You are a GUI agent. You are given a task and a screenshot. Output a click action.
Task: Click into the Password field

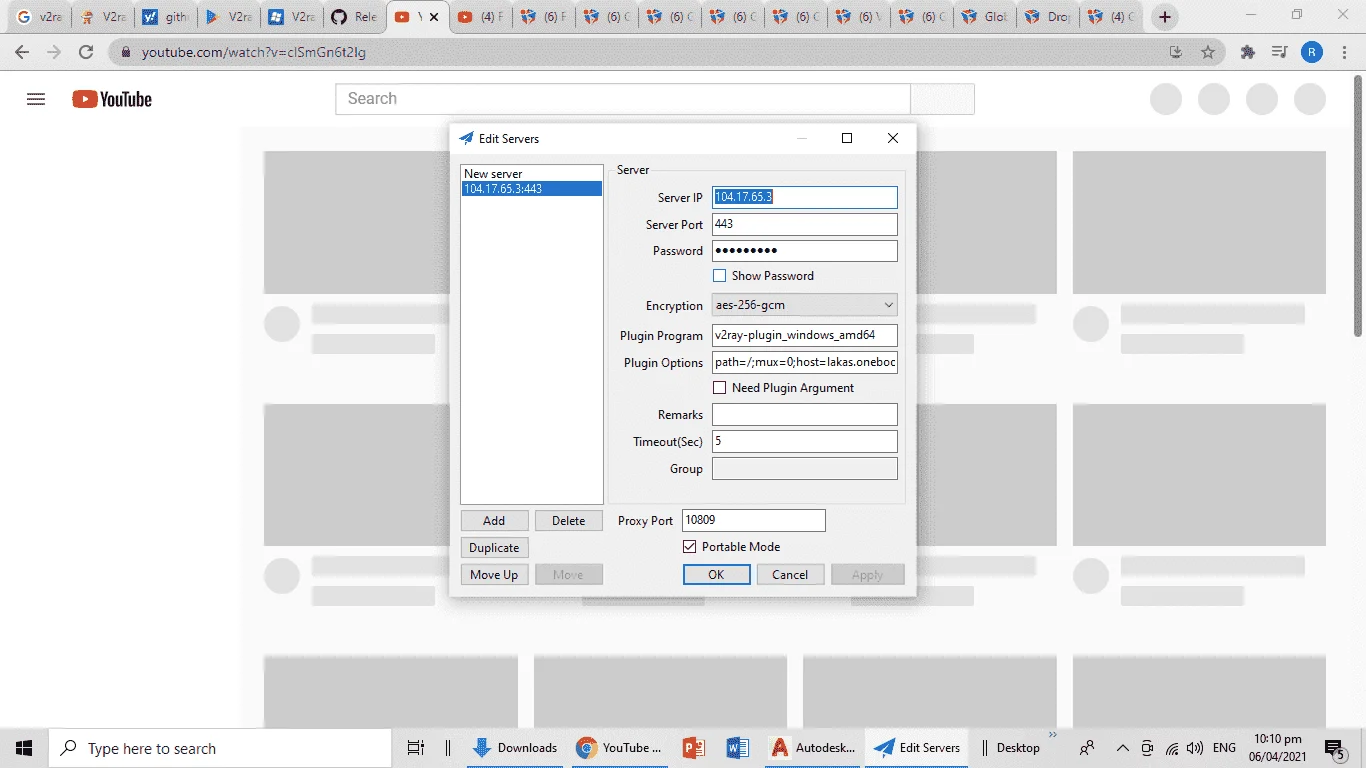805,251
